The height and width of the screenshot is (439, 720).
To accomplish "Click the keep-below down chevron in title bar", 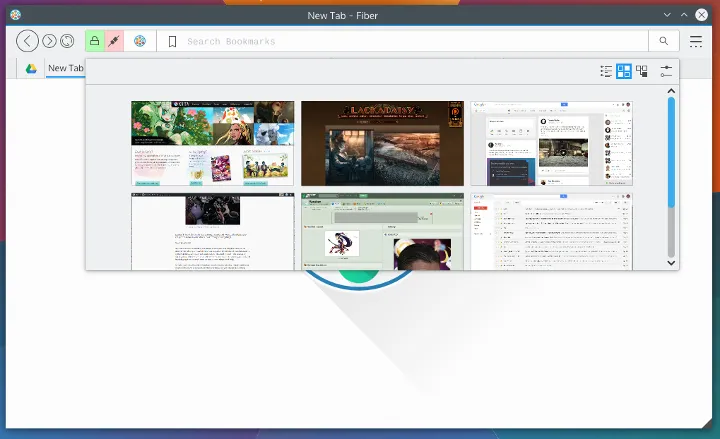I will click(x=667, y=15).
